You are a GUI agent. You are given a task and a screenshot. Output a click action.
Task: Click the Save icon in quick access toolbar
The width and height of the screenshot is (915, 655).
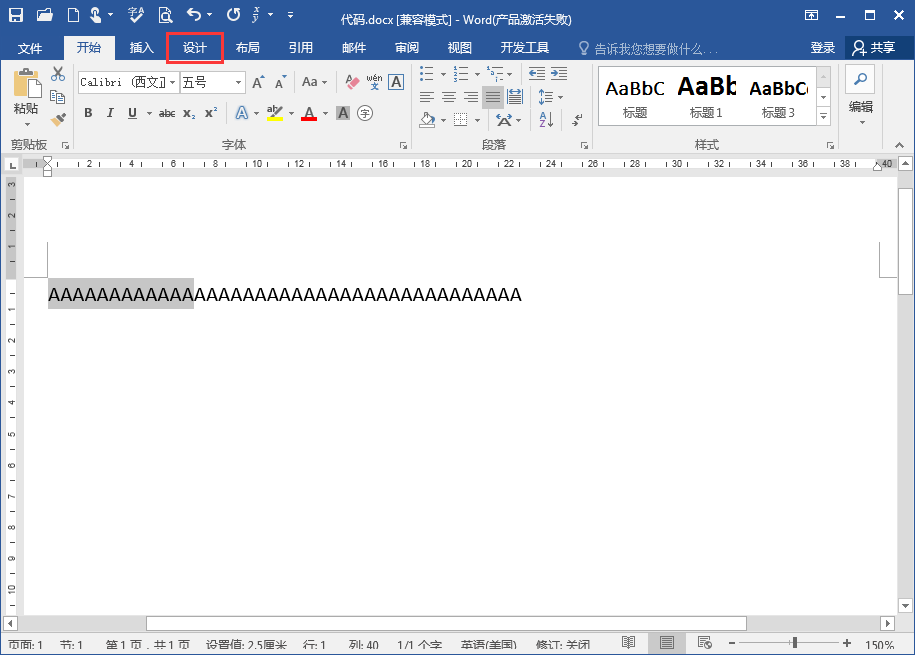click(16, 15)
